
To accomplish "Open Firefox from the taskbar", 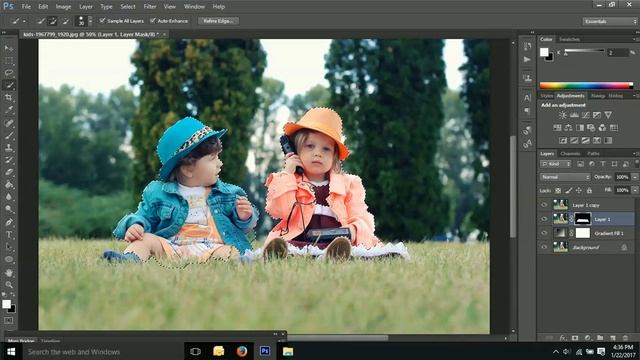I will pyautogui.click(x=242, y=351).
